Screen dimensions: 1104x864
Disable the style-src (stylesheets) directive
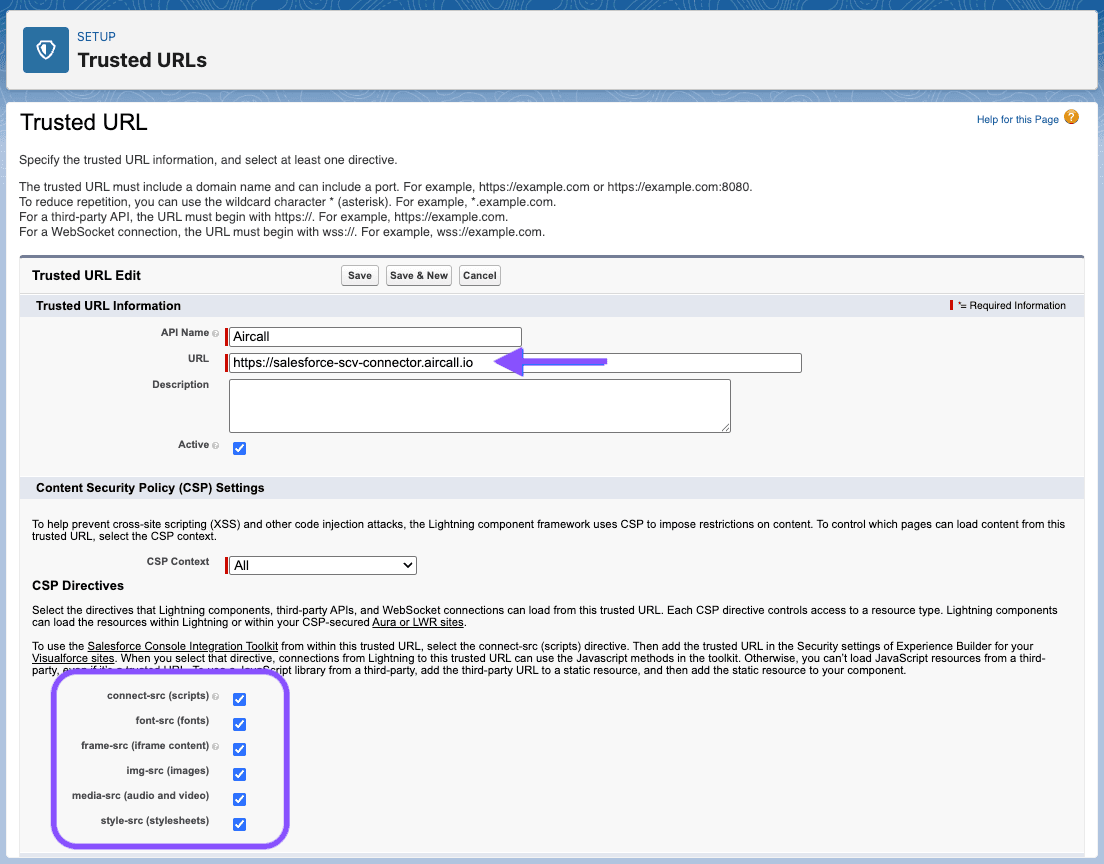[239, 824]
